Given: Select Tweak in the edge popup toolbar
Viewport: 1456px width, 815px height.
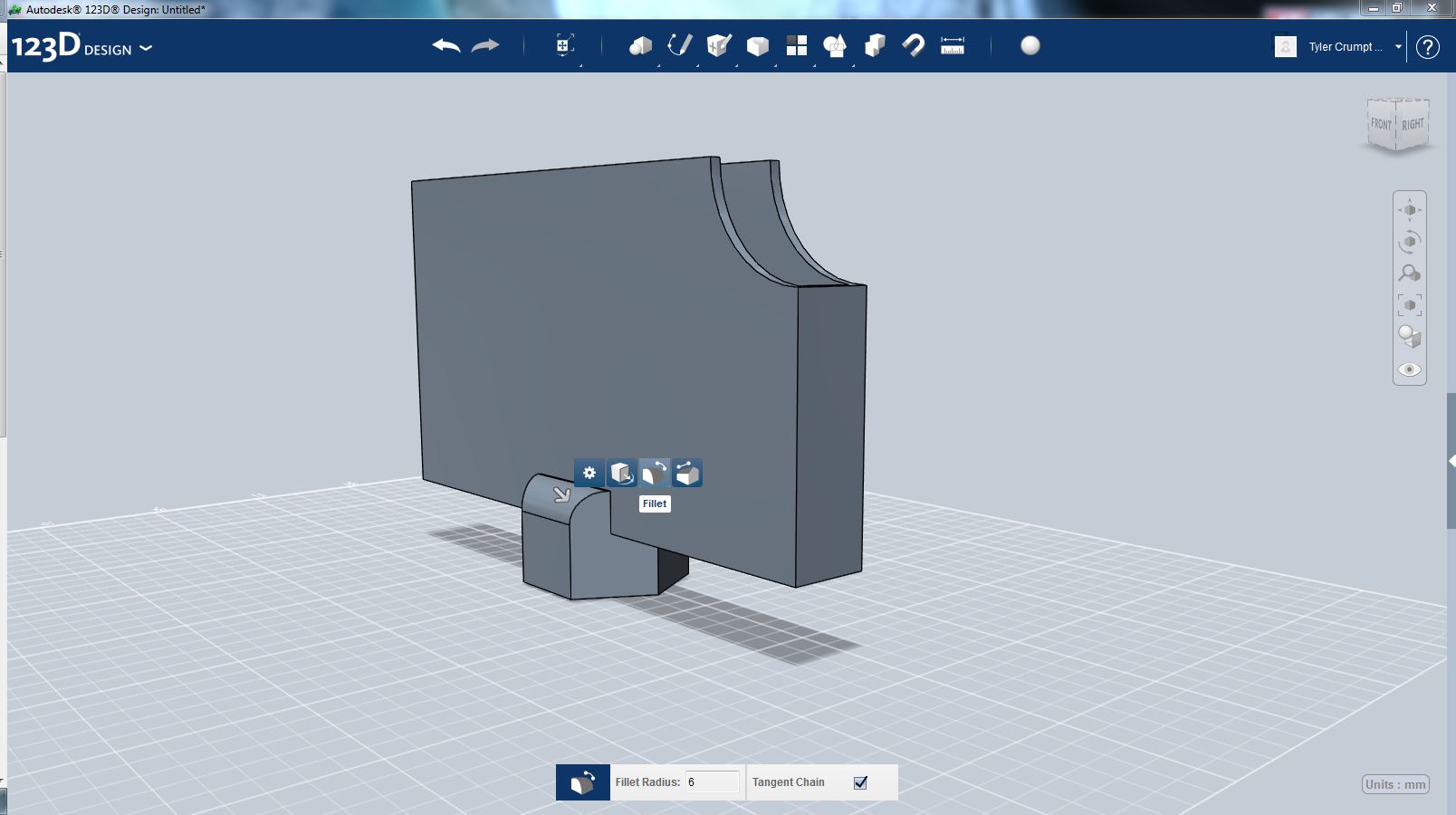Looking at the screenshot, I should [x=622, y=473].
